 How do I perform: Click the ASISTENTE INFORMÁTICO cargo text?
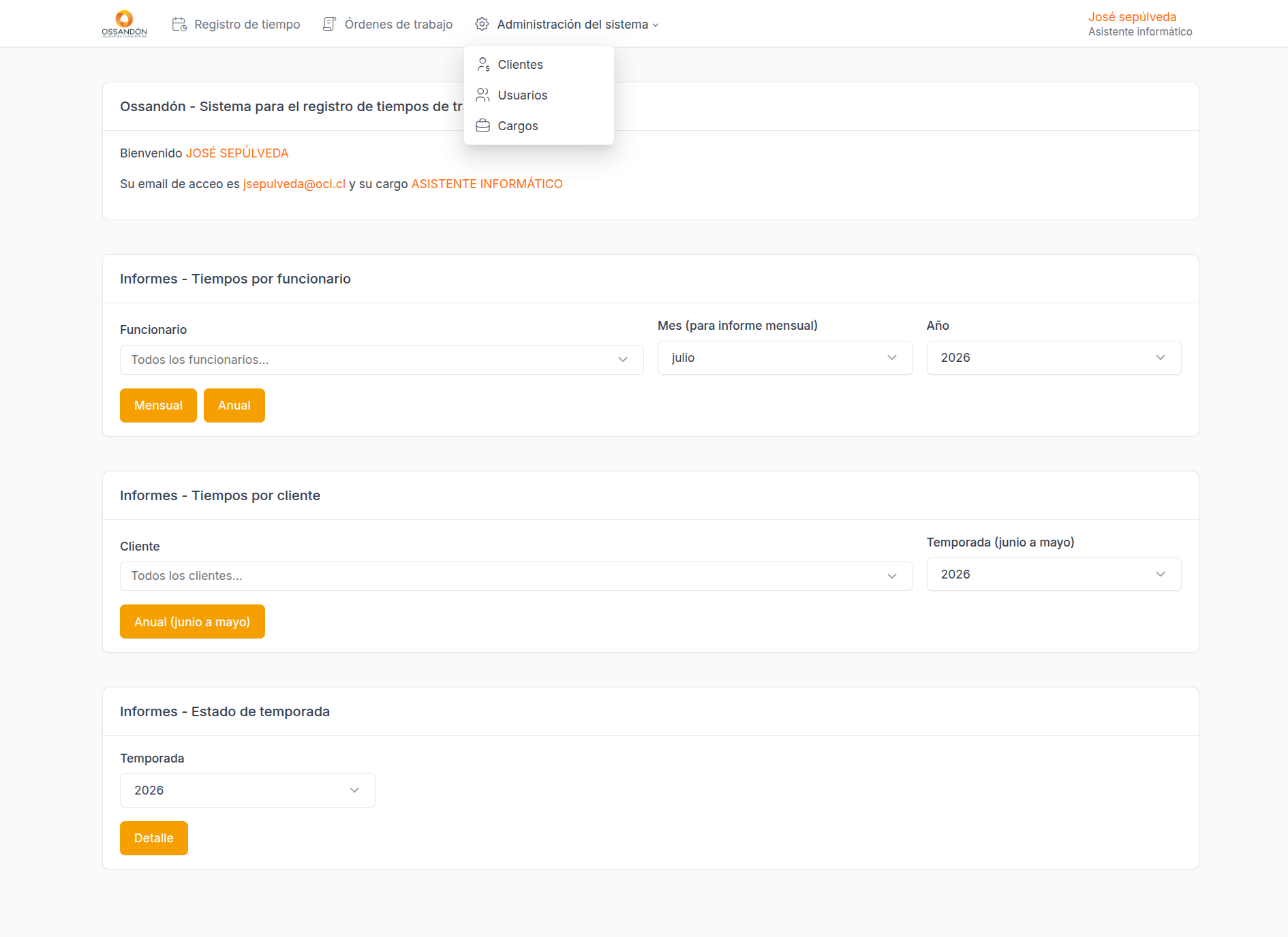tap(487, 184)
